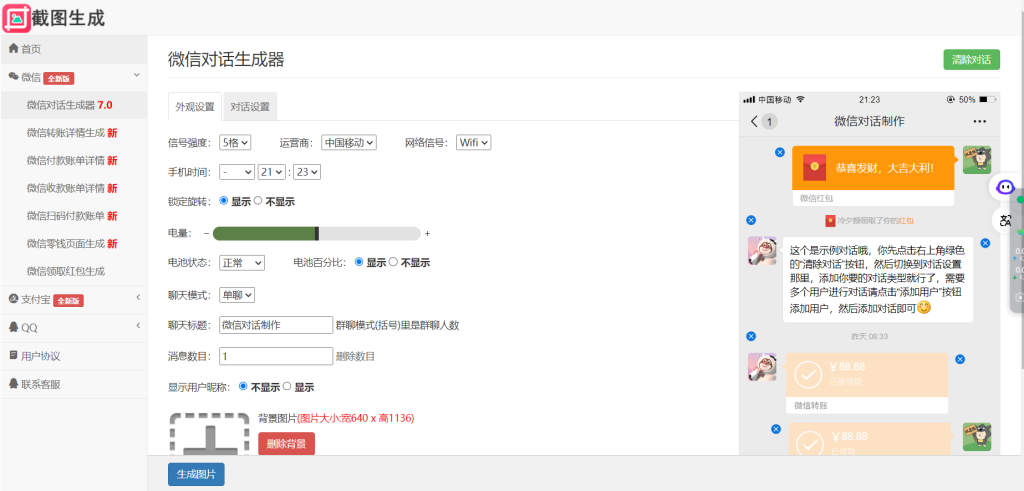Select 不显示 for 显示用户昵称
This screenshot has width=1024, height=491.
(x=244, y=387)
